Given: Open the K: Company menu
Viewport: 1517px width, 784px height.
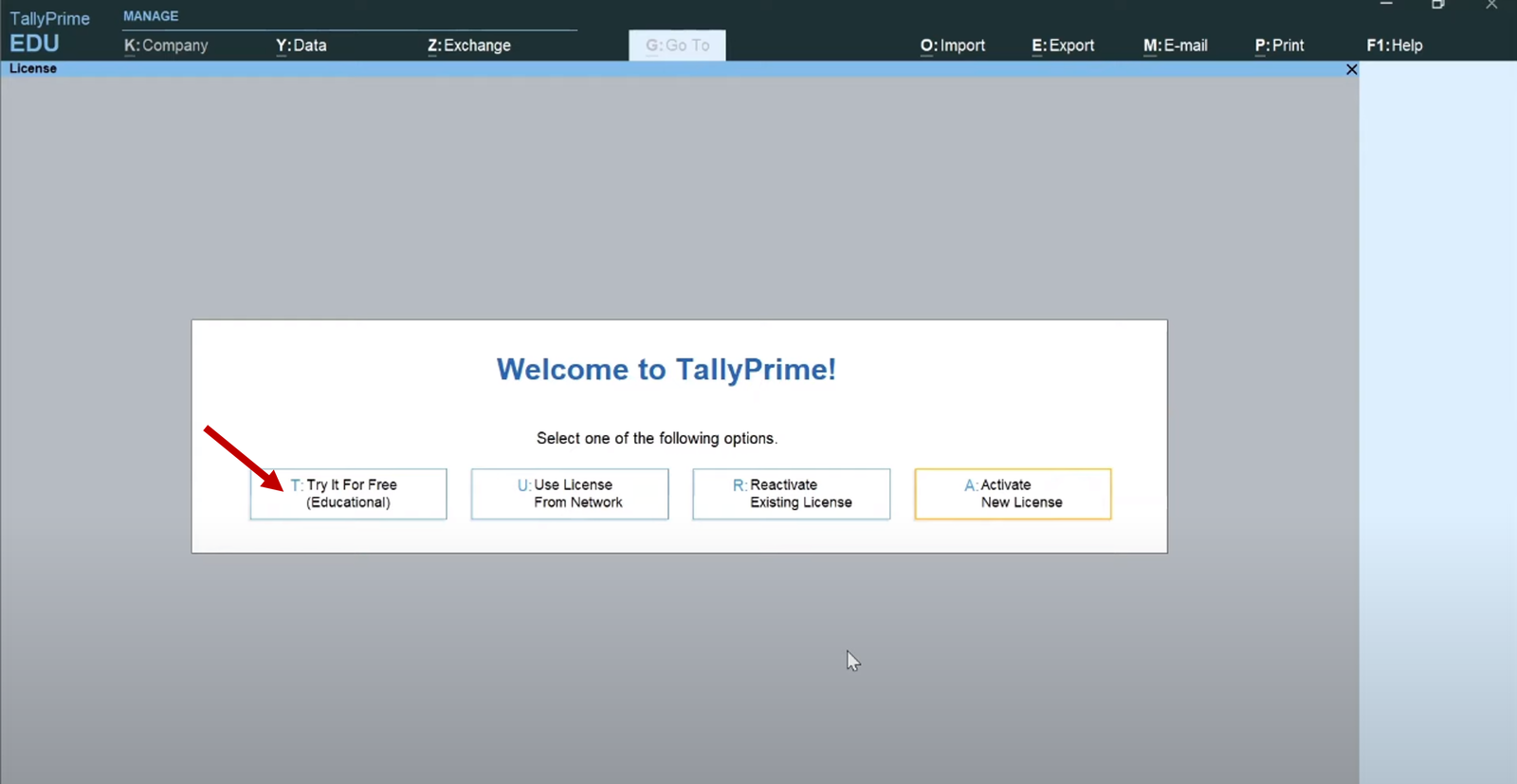Looking at the screenshot, I should (166, 46).
